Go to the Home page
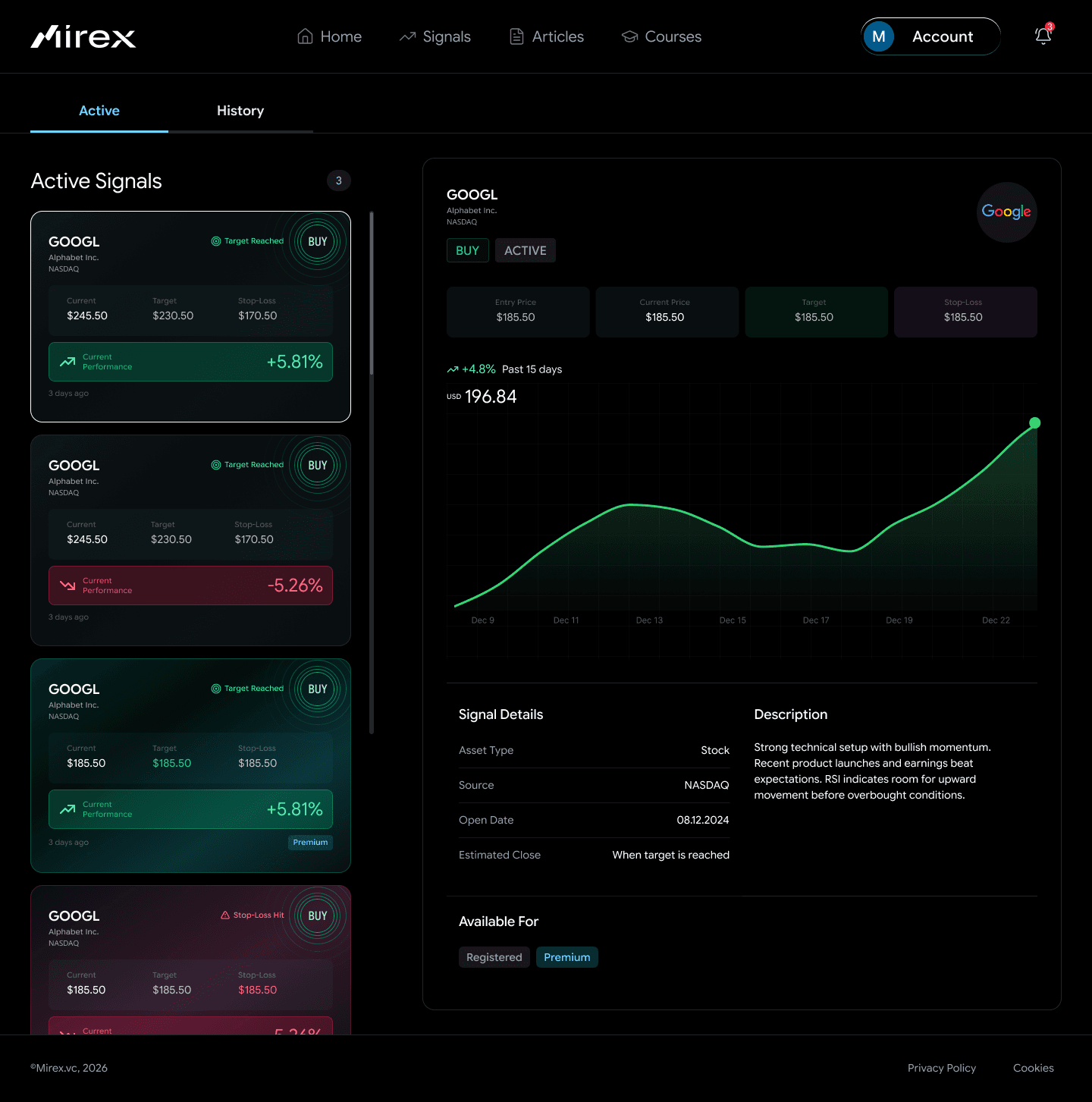This screenshot has height=1102, width=1092. 329,36
